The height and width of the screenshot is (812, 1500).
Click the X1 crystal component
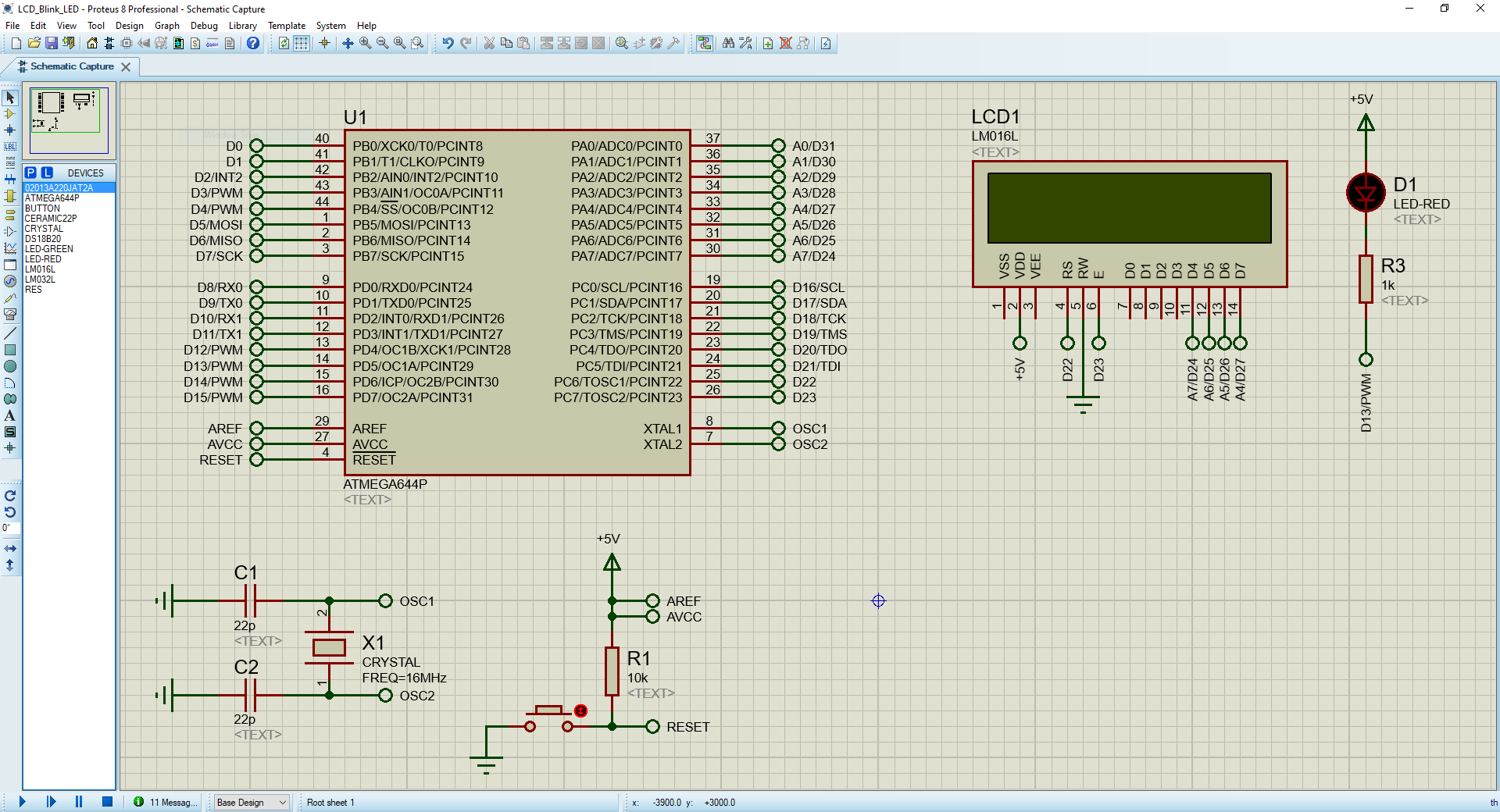coord(329,647)
